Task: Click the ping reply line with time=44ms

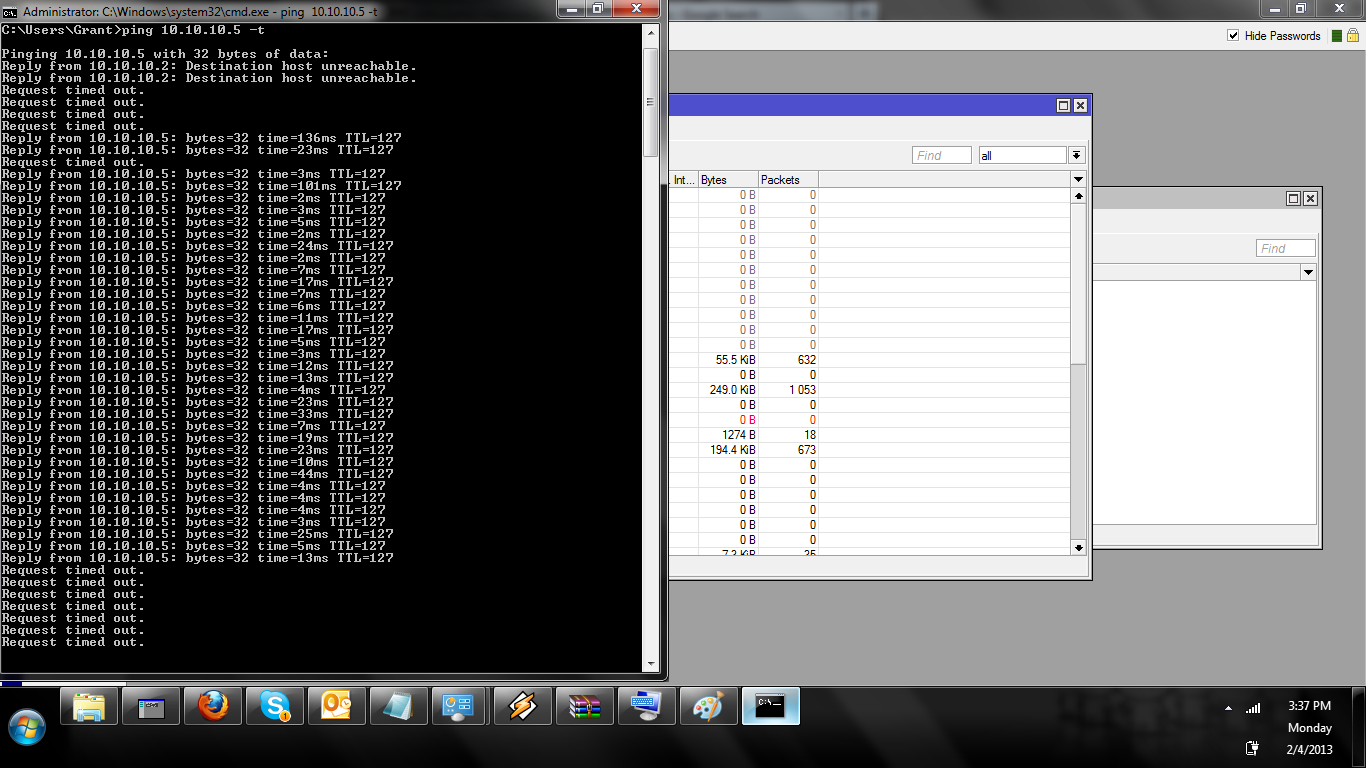Action: tap(197, 474)
